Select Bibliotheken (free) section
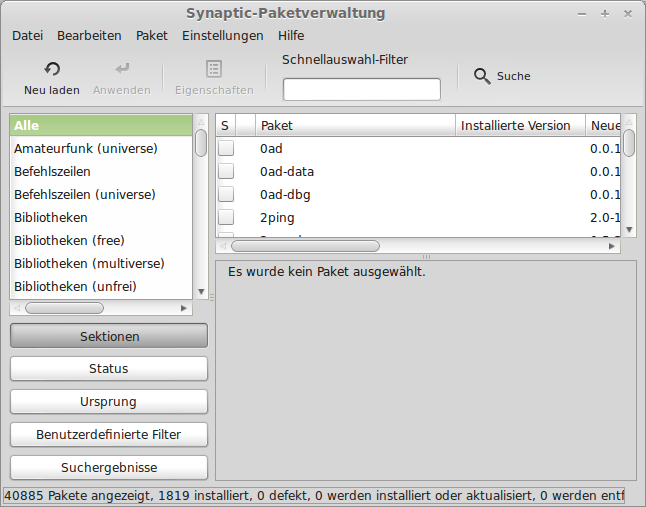Viewport: 646px width, 507px height. click(x=101, y=240)
